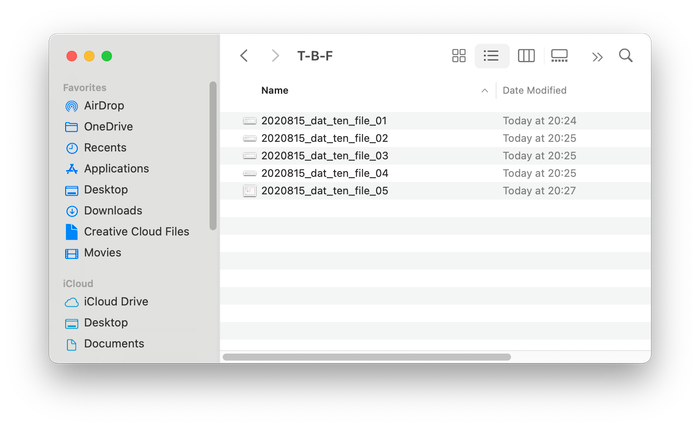Click the Applications icon in sidebar
700x428 pixels.
(71, 169)
